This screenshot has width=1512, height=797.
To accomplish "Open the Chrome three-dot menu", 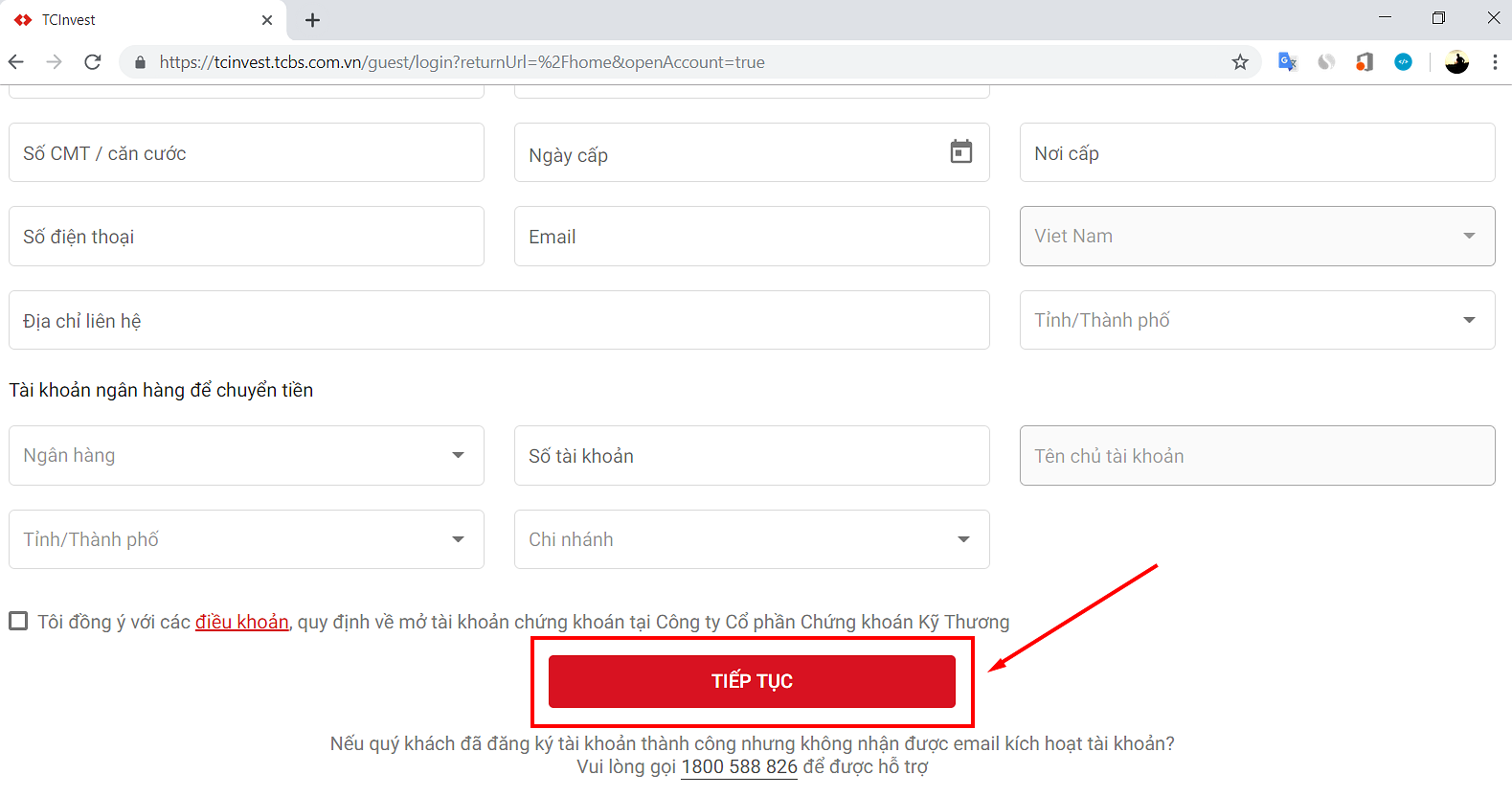I will coord(1495,62).
